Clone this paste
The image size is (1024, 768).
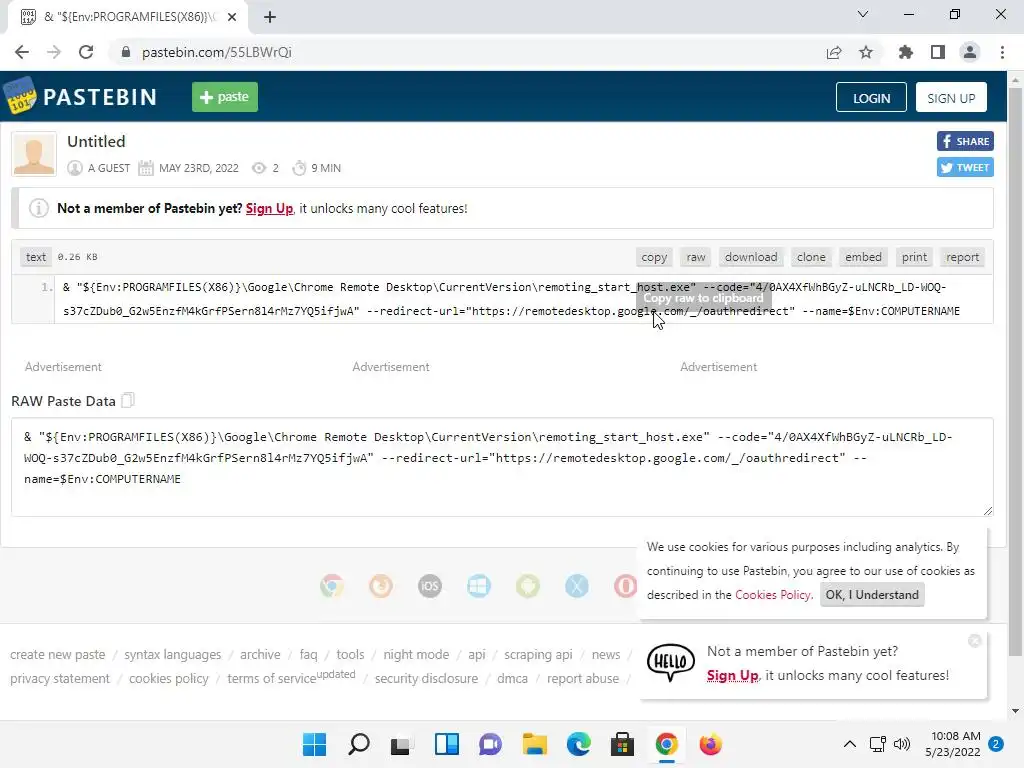click(811, 257)
